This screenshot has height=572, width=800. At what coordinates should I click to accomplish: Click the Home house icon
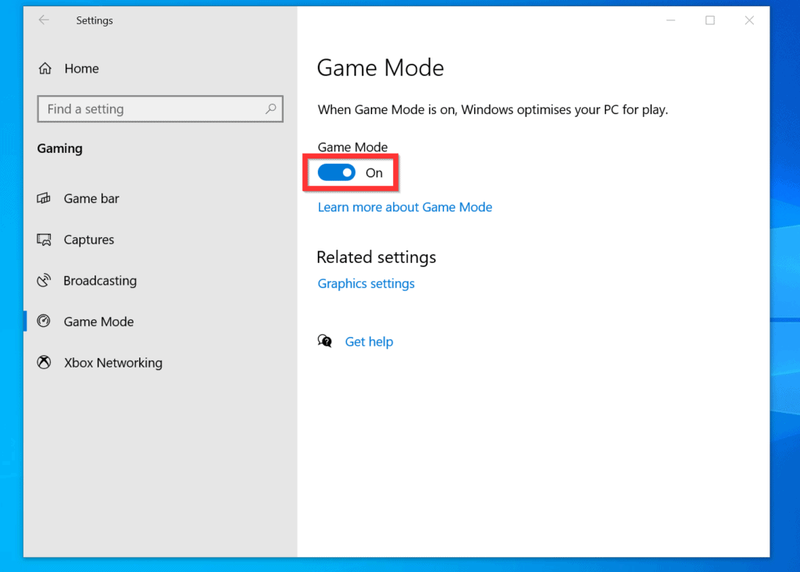[45, 68]
